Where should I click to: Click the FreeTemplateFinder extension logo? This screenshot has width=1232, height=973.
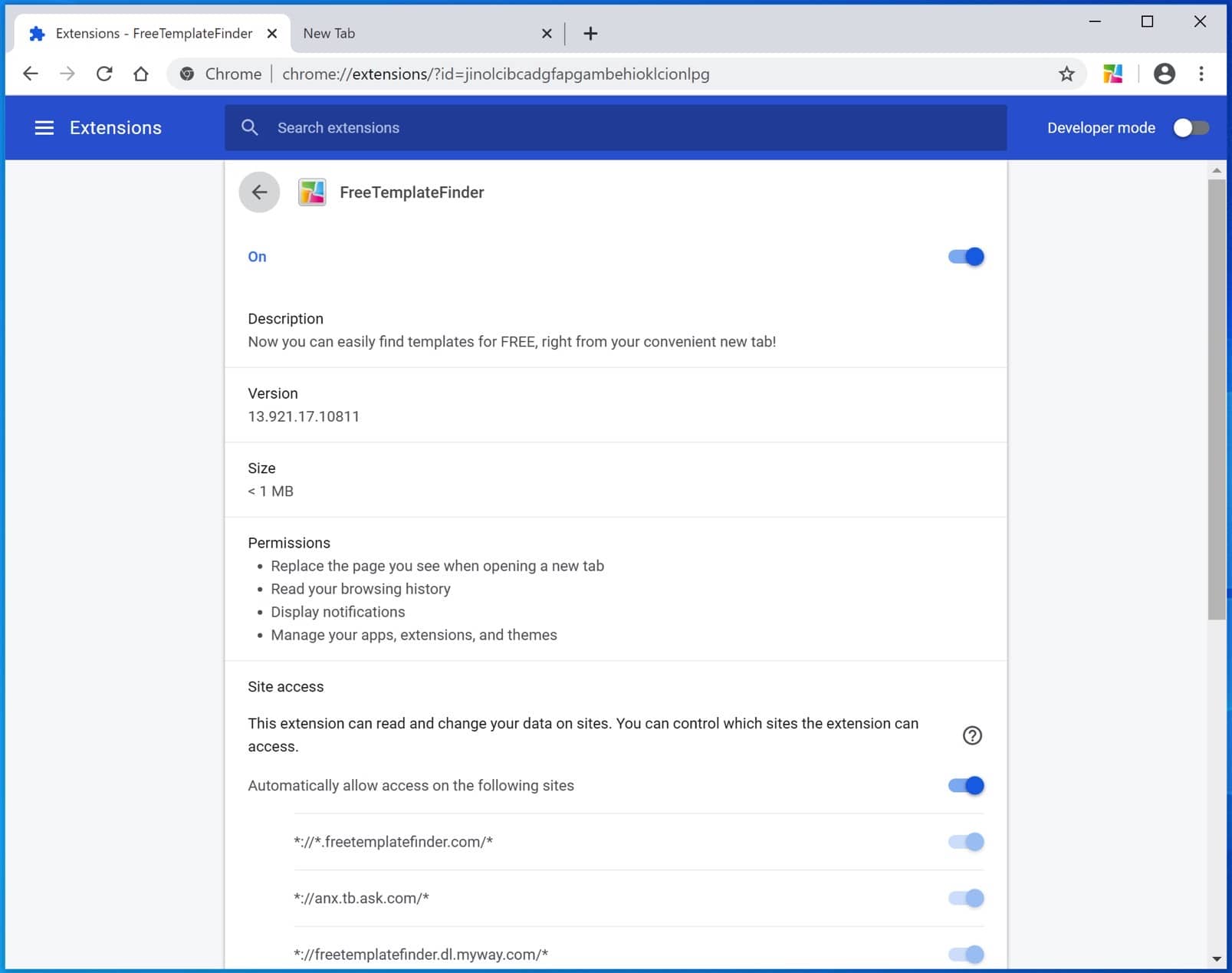pyautogui.click(x=312, y=192)
